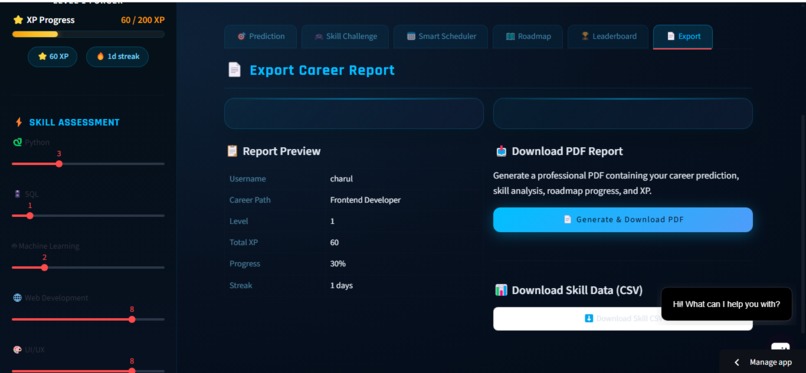Click the lightning icon beside Skill Assessment
The width and height of the screenshot is (806, 373).
coord(19,122)
